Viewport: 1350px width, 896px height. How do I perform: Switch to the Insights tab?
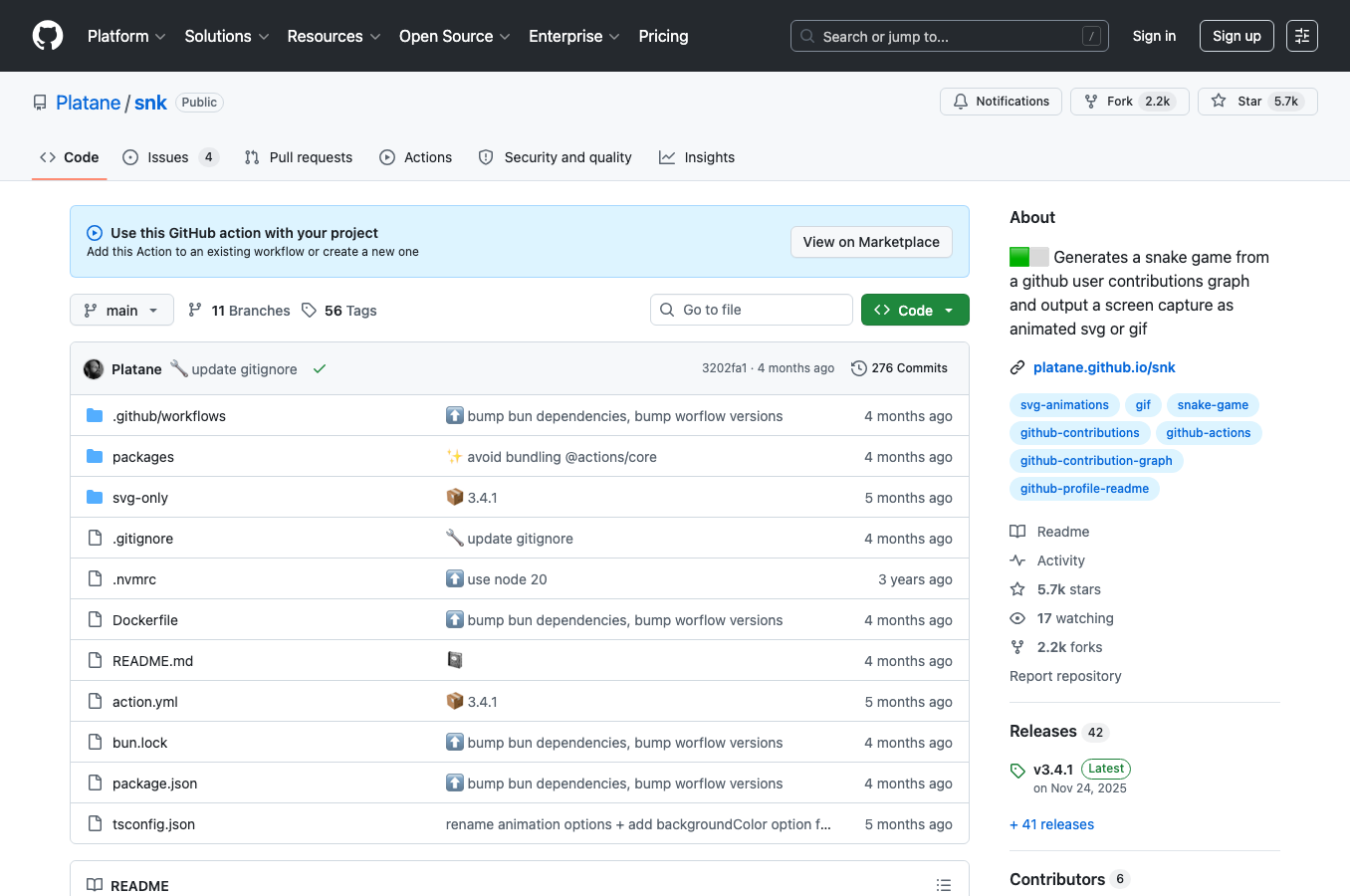click(697, 157)
